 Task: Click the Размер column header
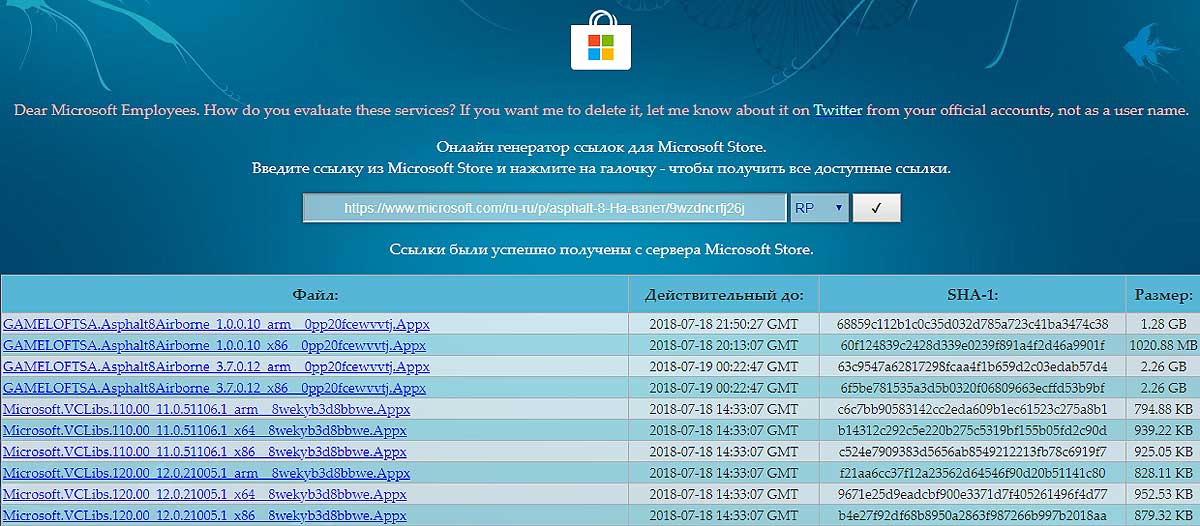pyautogui.click(x=1163, y=295)
